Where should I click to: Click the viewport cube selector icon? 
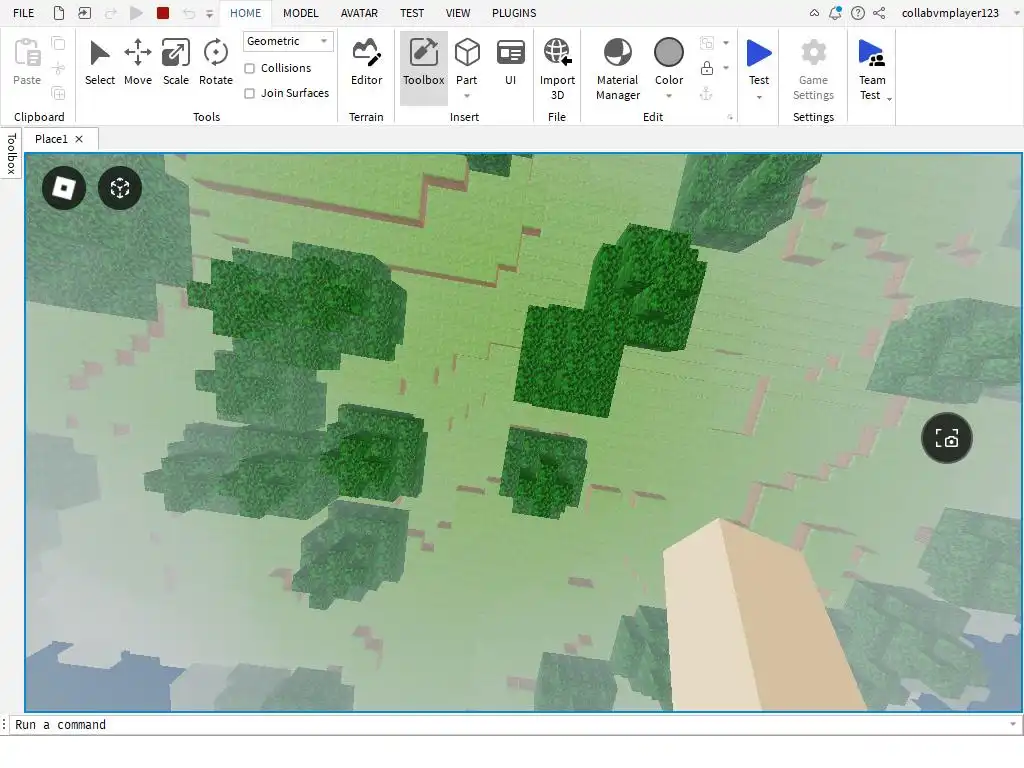pos(120,188)
